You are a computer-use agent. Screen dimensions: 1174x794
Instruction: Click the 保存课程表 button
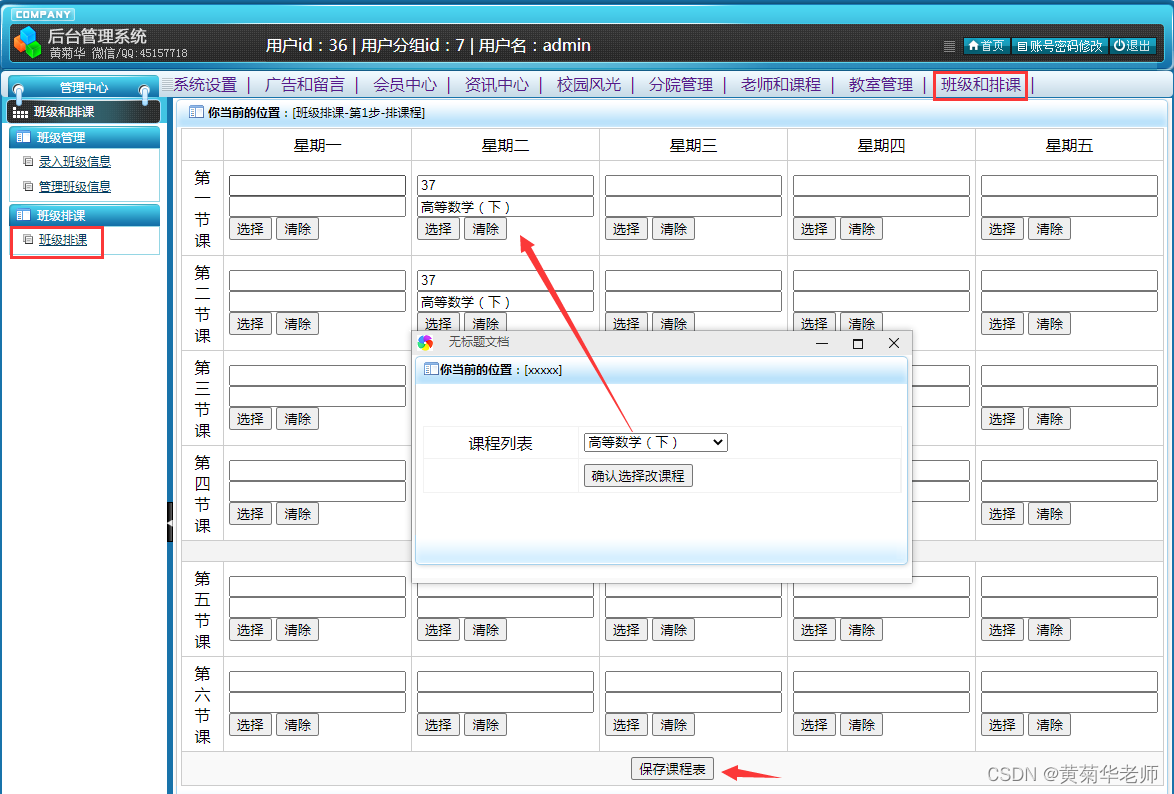click(x=672, y=769)
